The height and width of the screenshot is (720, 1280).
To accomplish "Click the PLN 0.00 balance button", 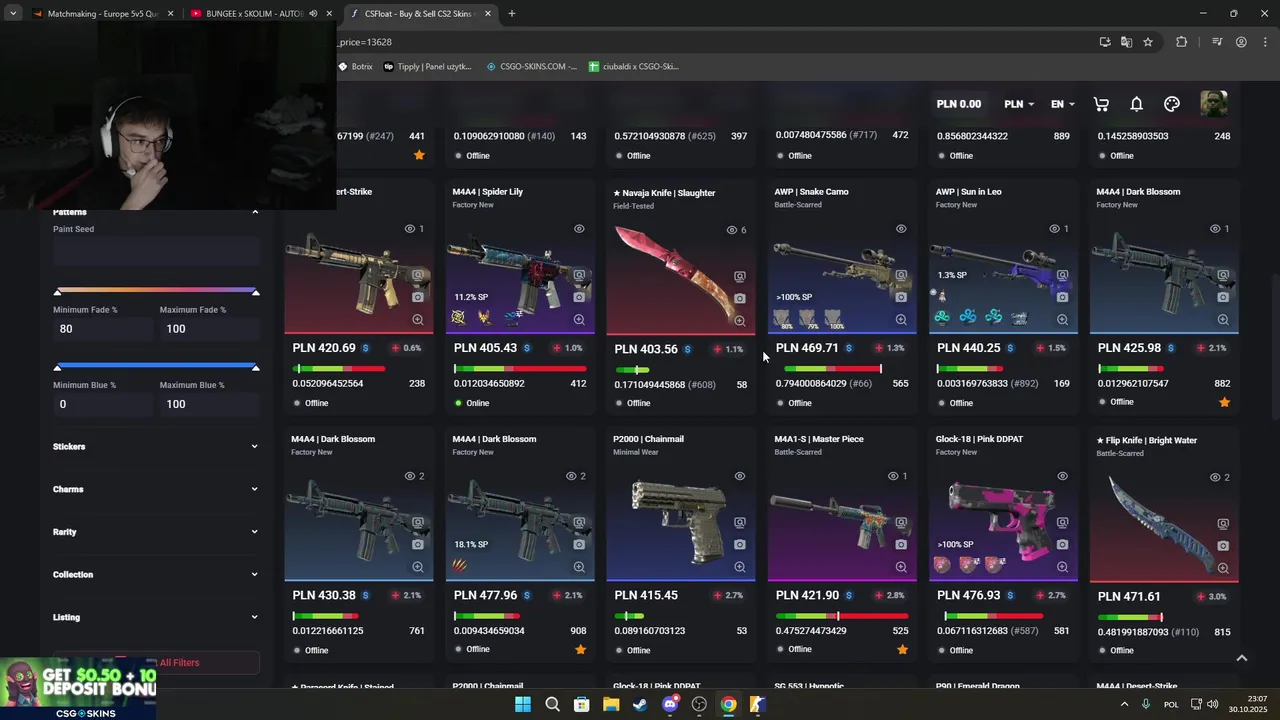I will point(958,104).
